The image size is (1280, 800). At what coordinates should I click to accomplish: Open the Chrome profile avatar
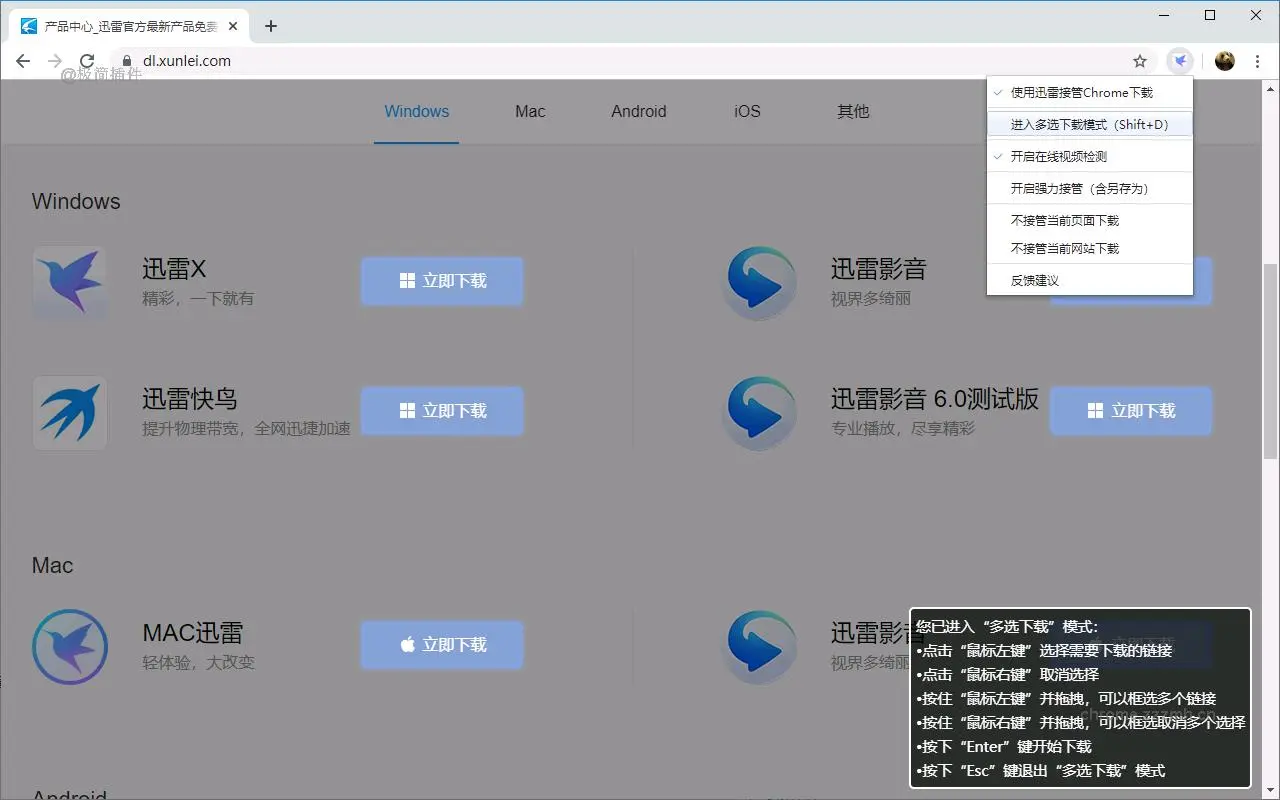tap(1224, 60)
